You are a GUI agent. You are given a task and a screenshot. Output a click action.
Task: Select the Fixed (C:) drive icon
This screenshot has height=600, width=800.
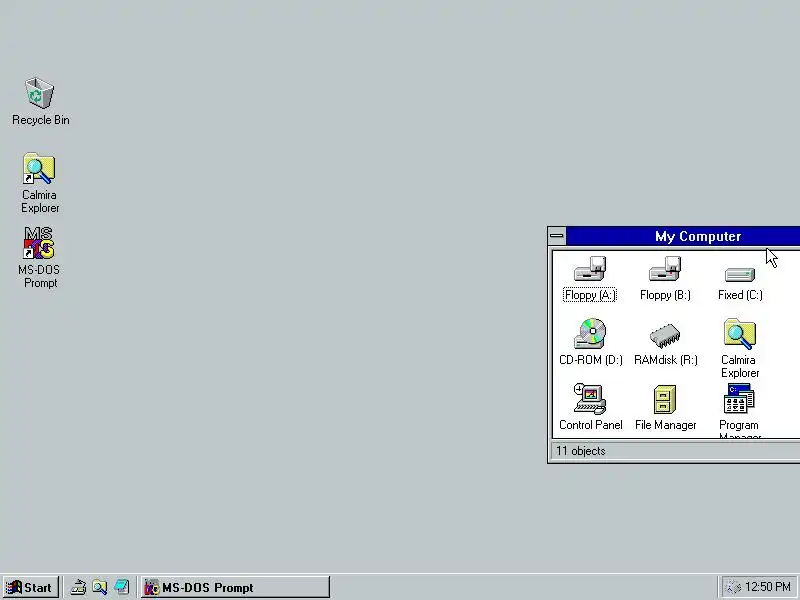[740, 274]
